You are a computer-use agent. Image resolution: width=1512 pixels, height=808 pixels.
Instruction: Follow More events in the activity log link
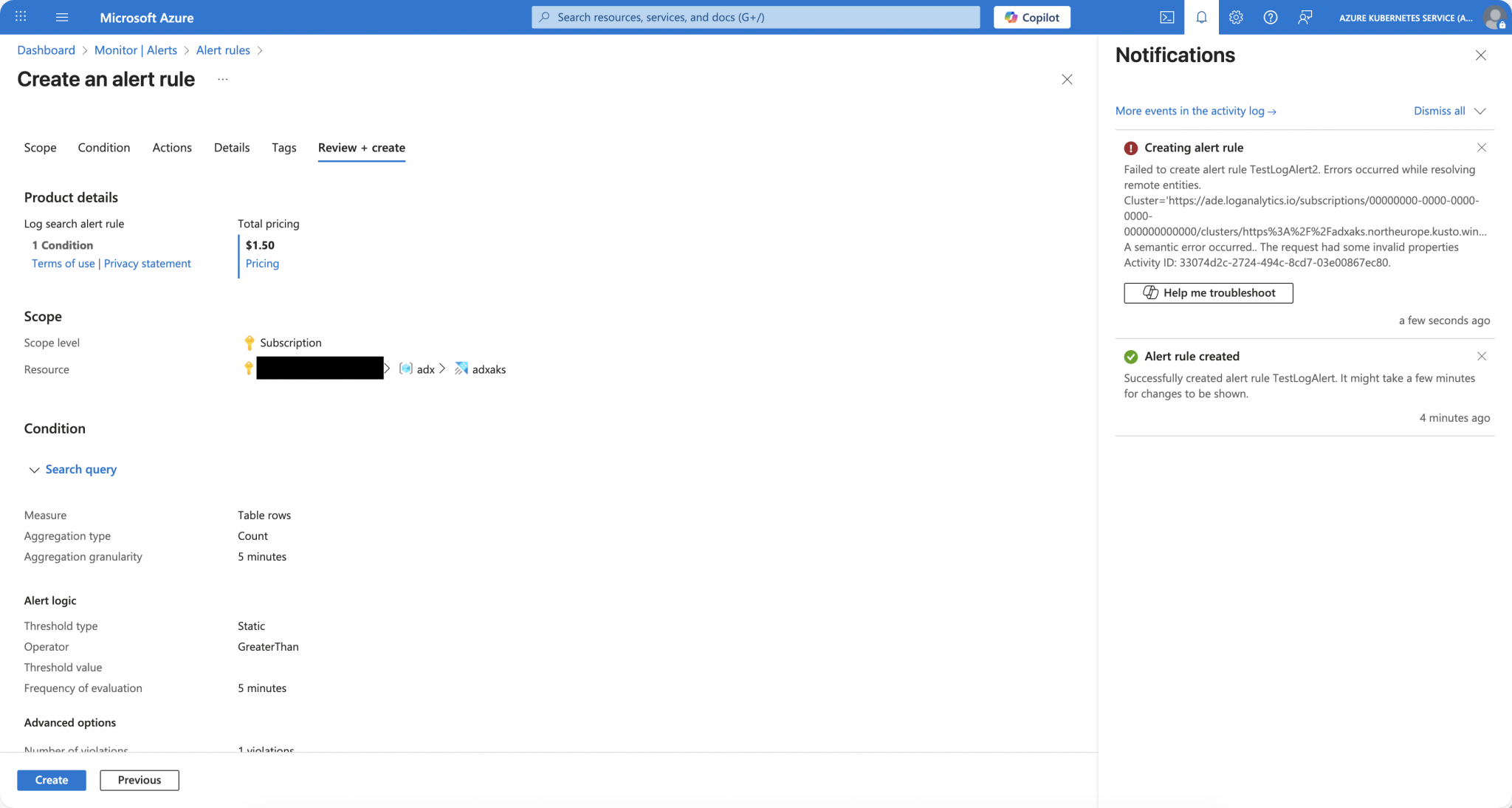1195,111
